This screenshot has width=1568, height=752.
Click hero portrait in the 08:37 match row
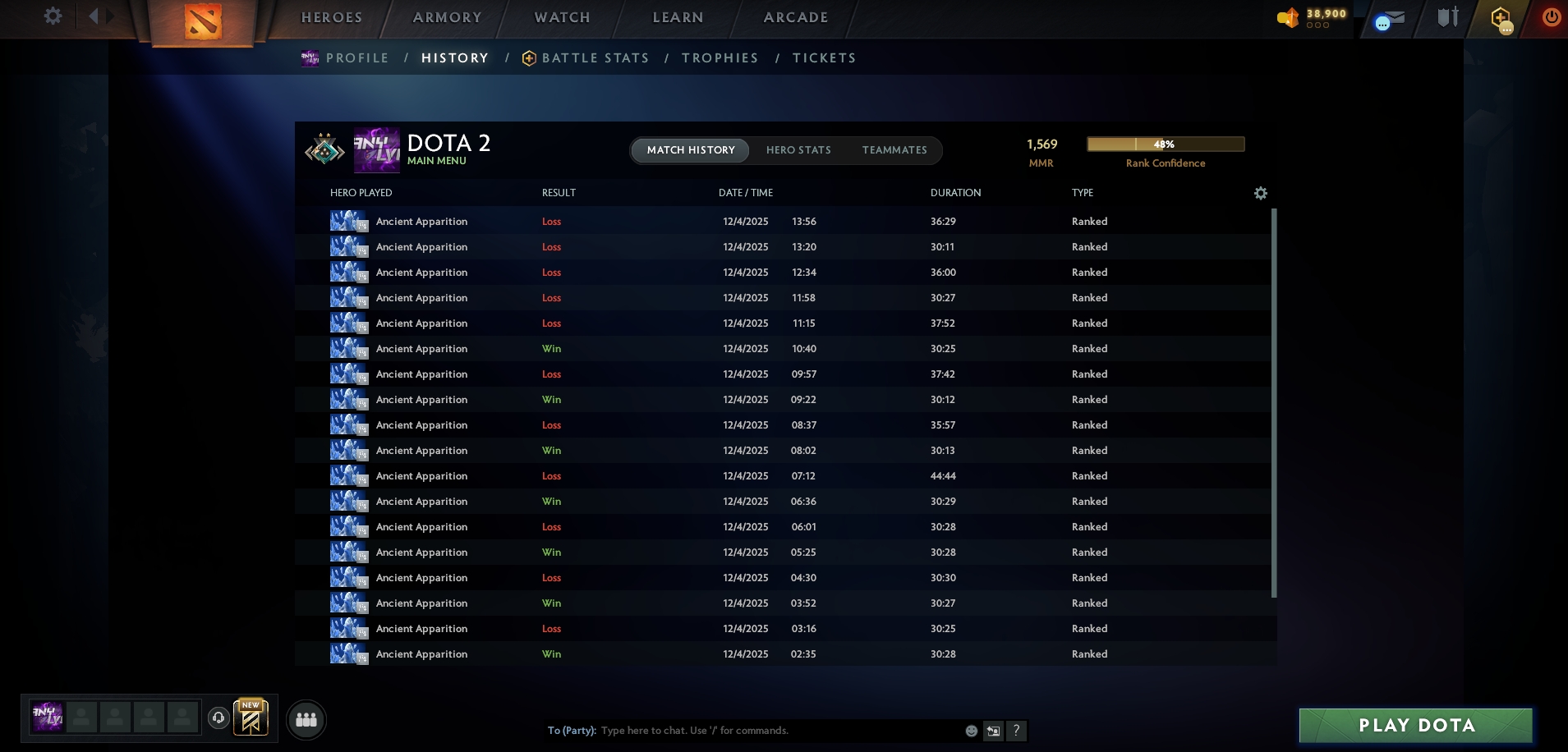(349, 425)
